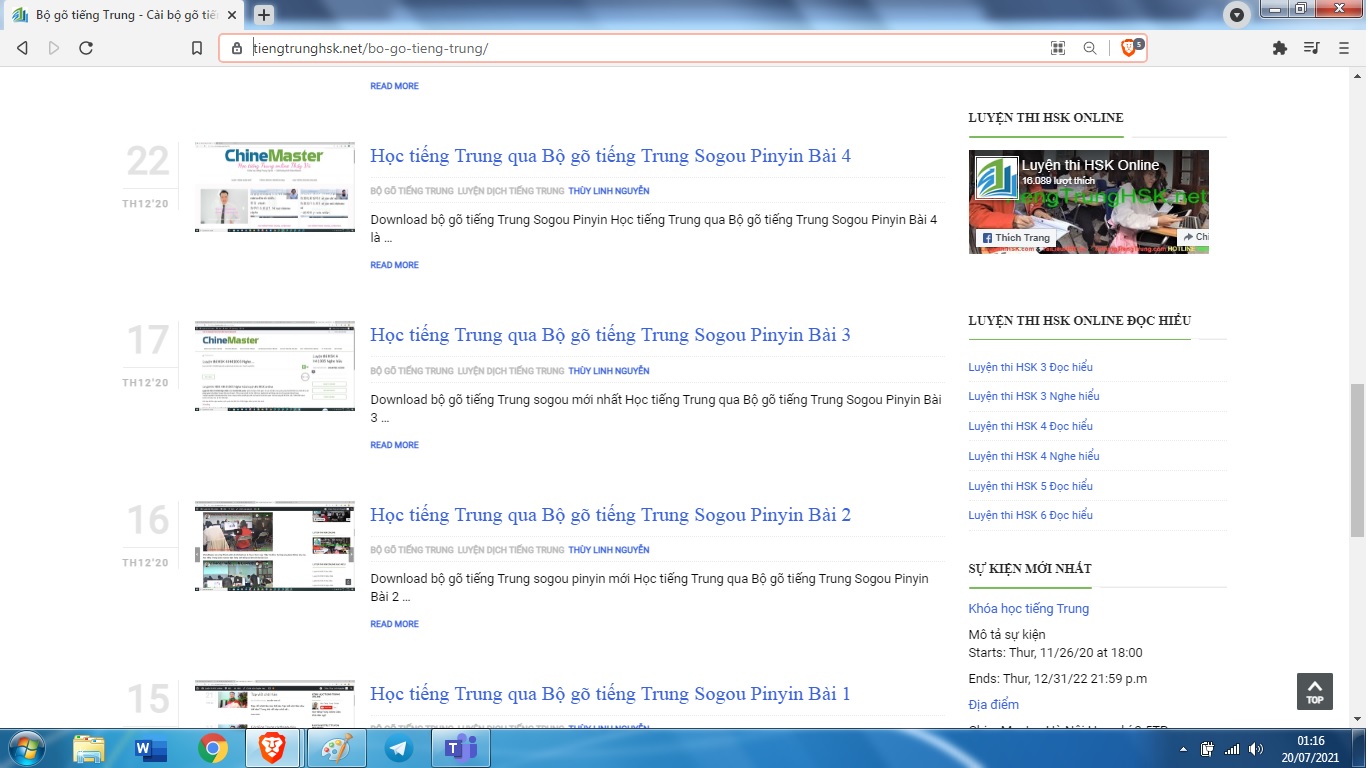Open Microsoft Word from the taskbar
Image resolution: width=1368 pixels, height=768 pixels.
(x=150, y=748)
